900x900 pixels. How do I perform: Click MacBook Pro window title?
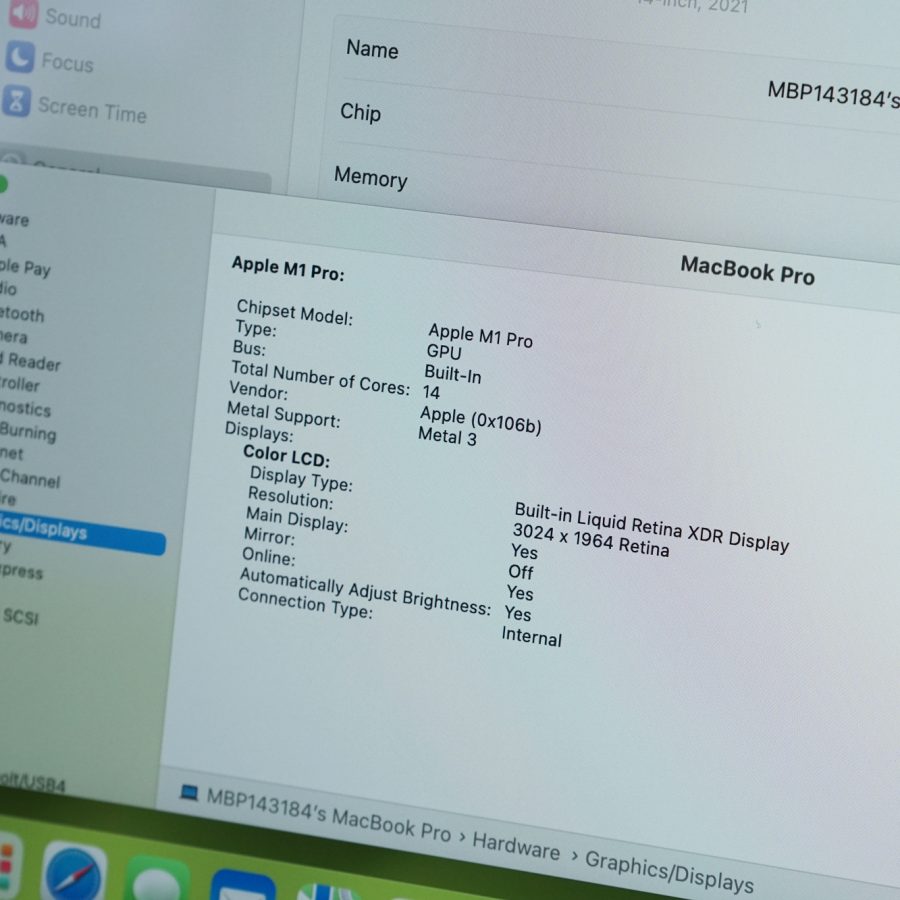[747, 270]
